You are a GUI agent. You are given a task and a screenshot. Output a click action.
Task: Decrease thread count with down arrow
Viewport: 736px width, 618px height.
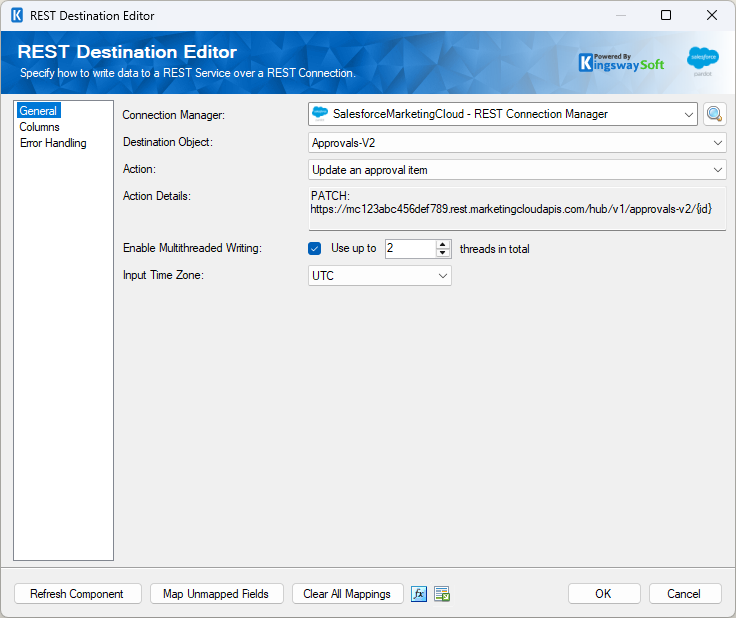443,253
